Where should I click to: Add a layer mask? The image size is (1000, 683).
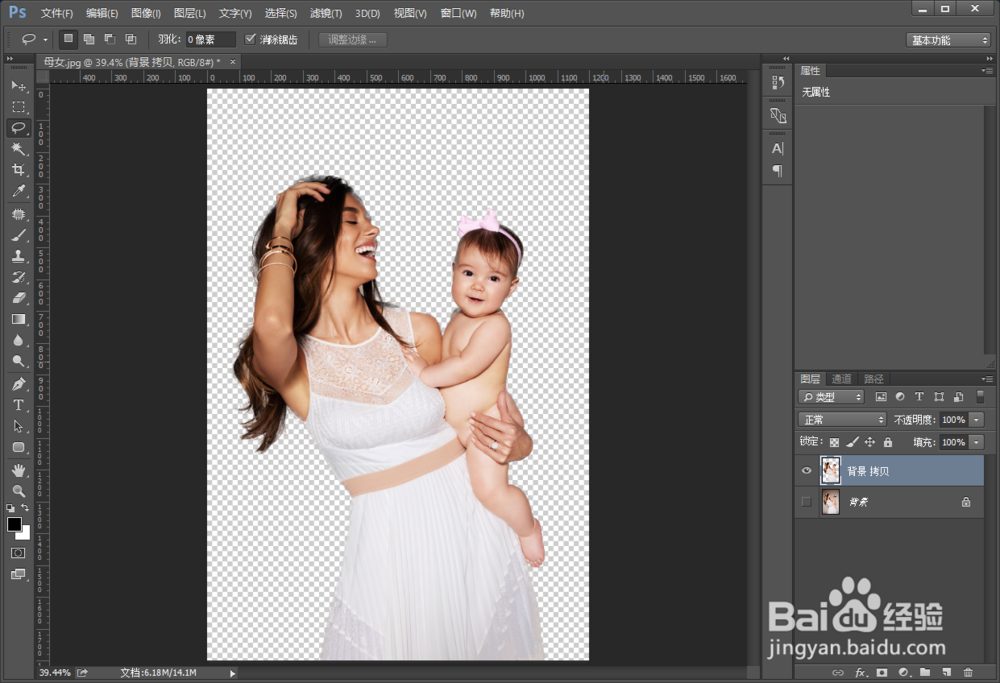882,672
